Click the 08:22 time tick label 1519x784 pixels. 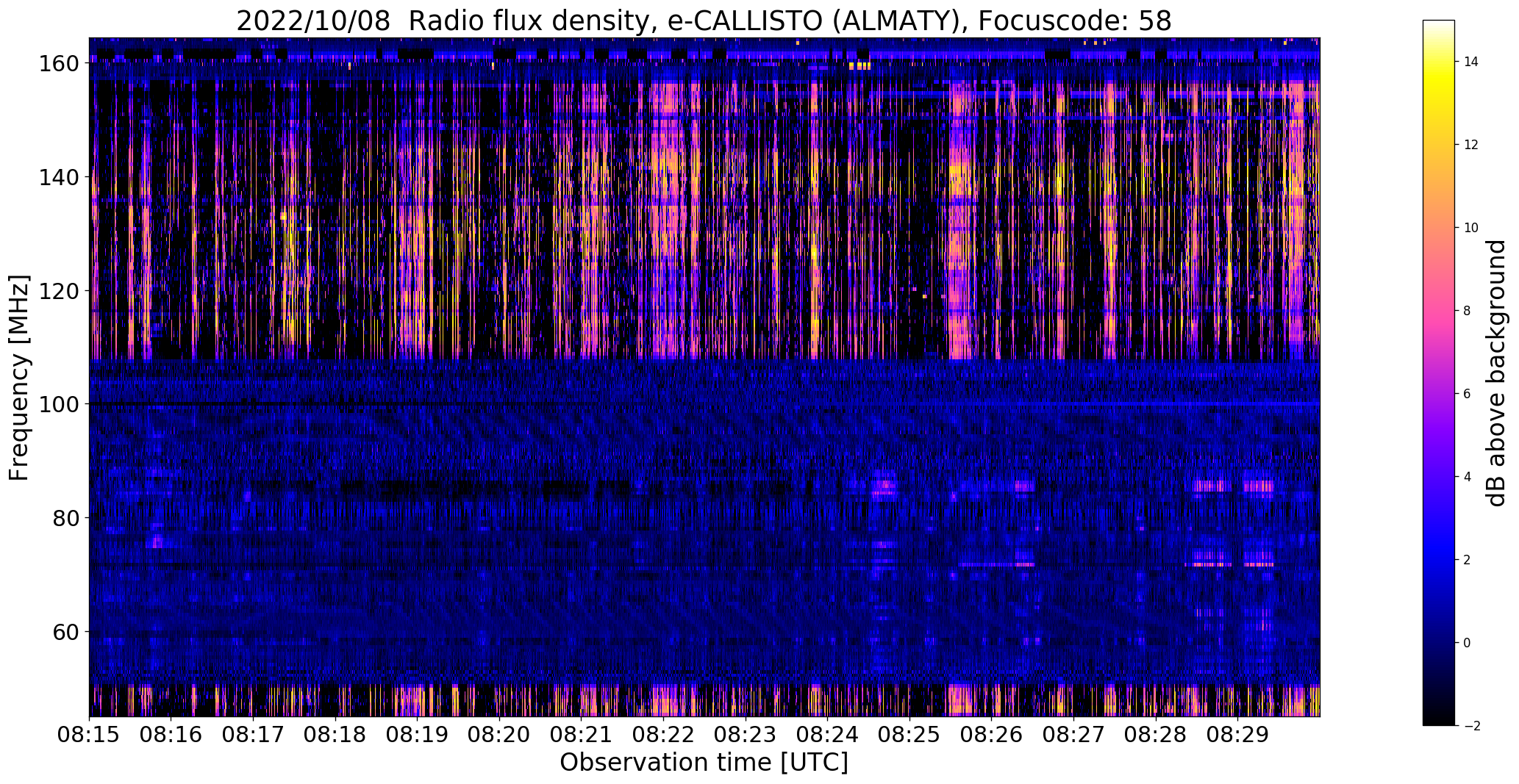click(x=663, y=735)
